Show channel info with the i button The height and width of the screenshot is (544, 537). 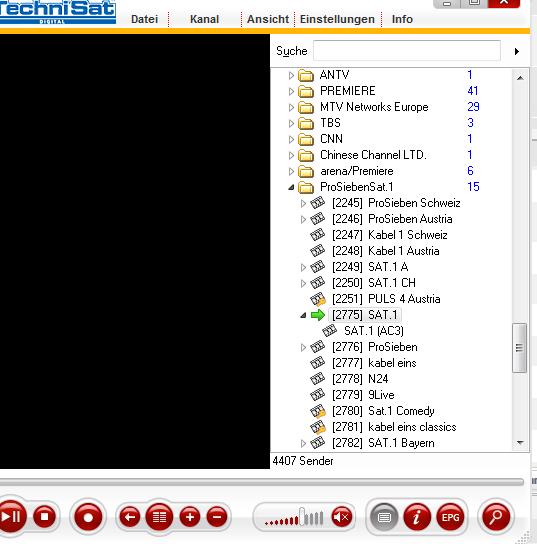click(417, 518)
